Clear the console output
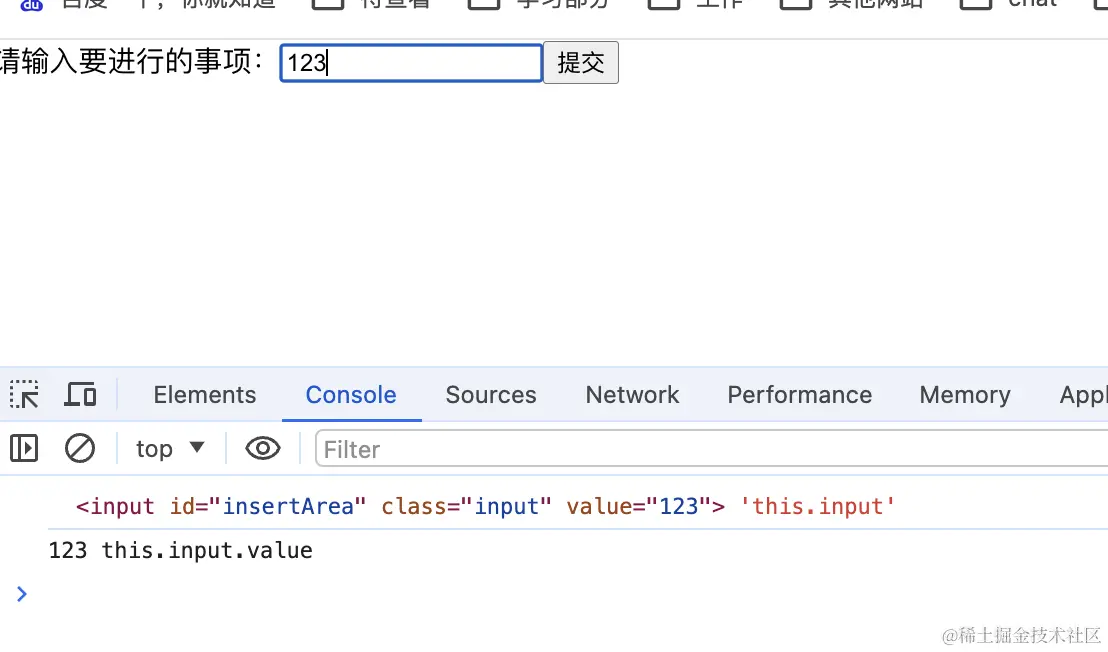 pyautogui.click(x=80, y=449)
